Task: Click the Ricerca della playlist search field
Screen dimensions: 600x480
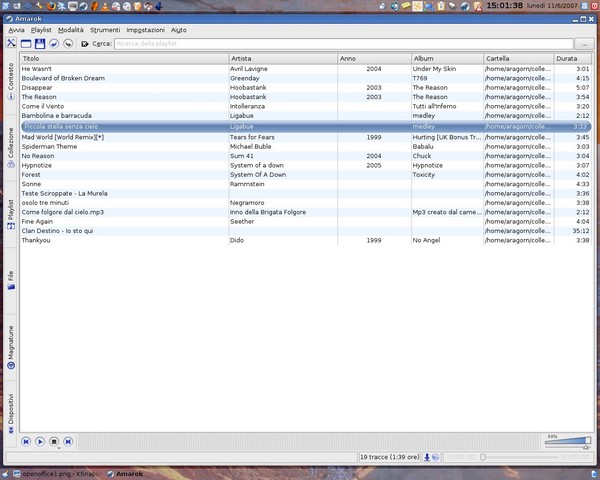Action: click(344, 44)
